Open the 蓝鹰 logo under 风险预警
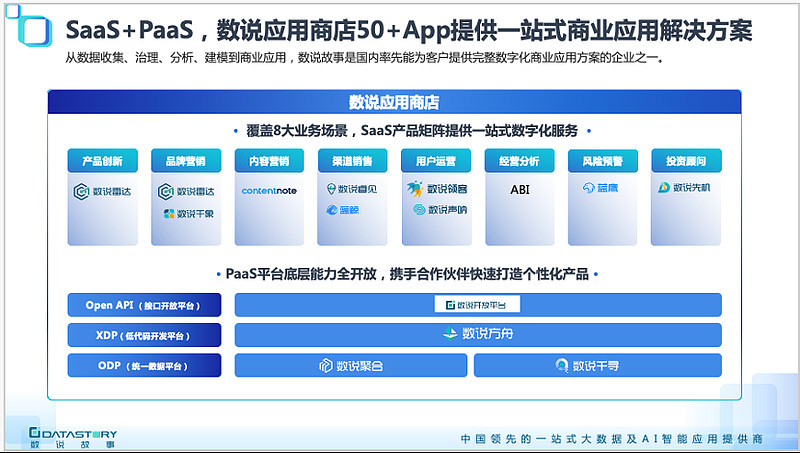This screenshot has width=800, height=453. (601, 188)
